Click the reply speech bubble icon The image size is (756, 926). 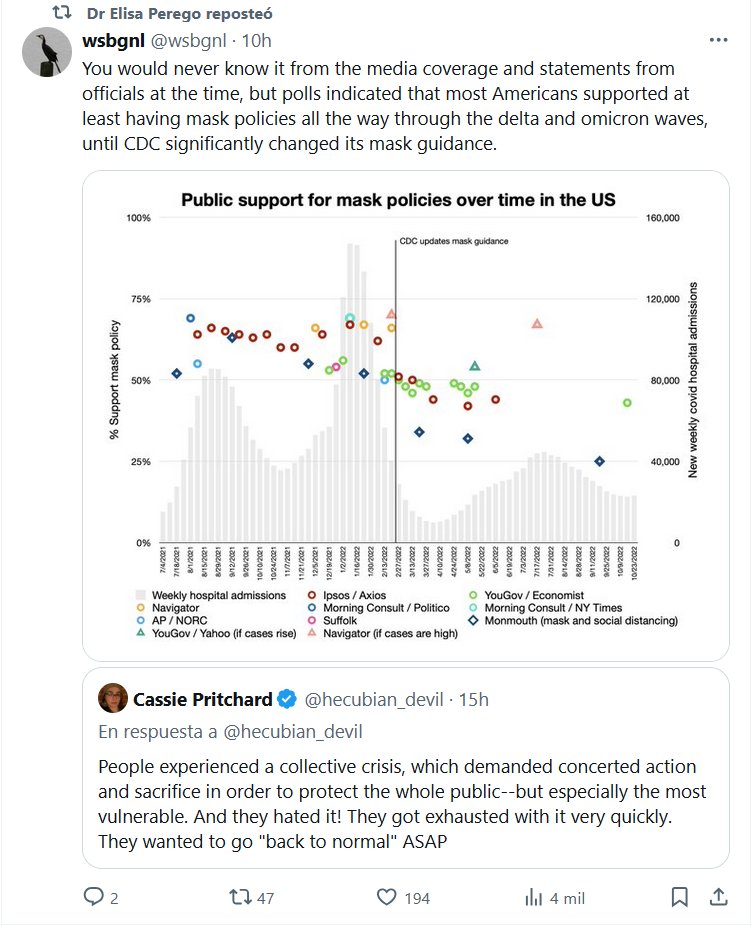[93, 897]
